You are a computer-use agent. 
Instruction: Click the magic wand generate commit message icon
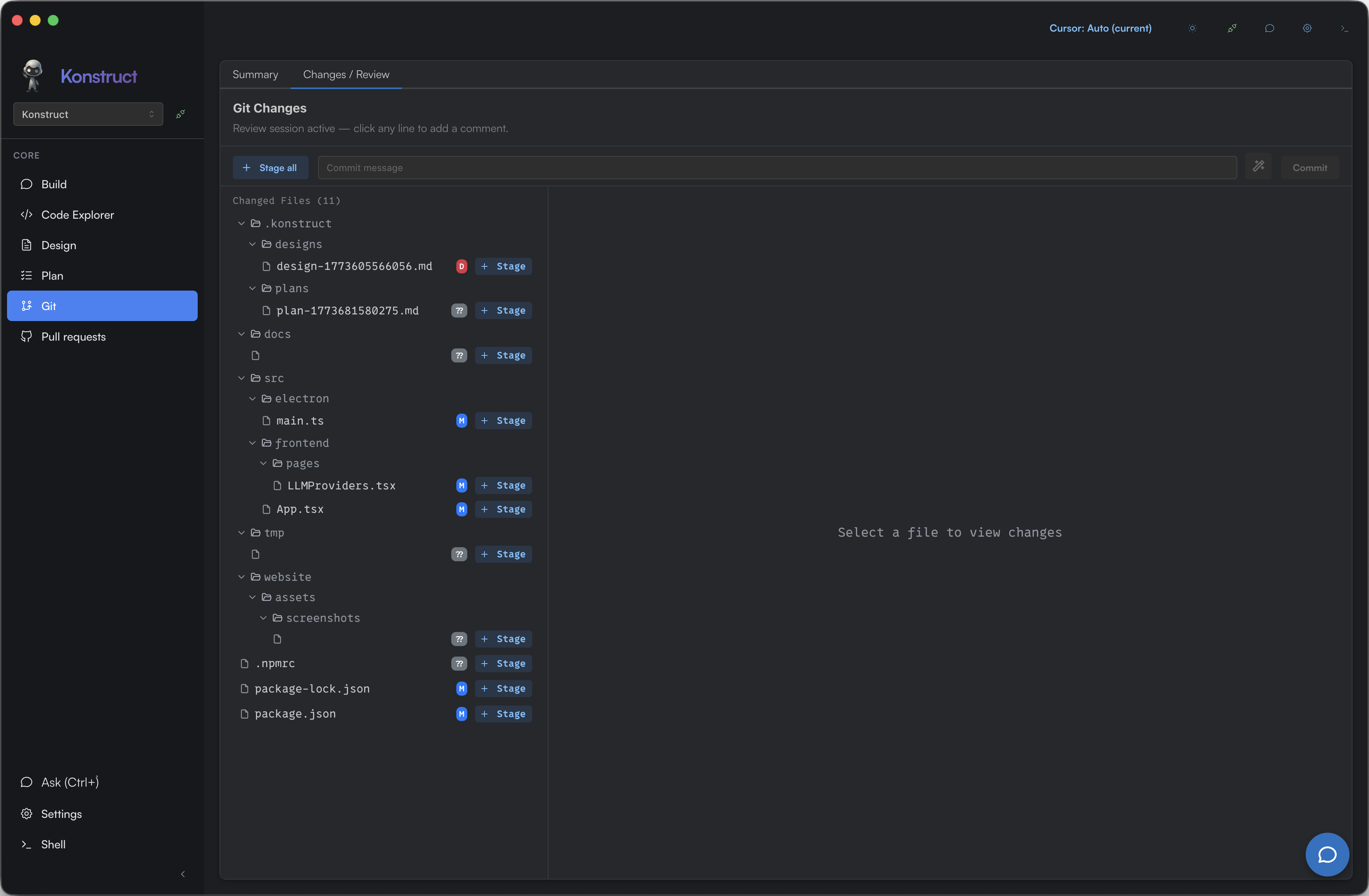(1258, 167)
